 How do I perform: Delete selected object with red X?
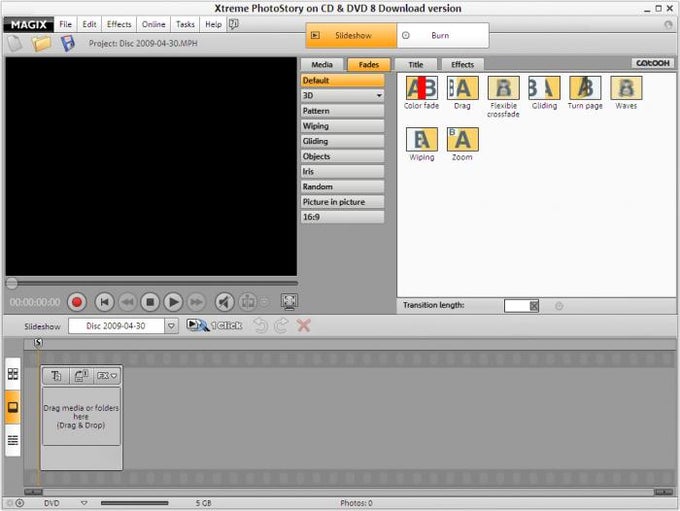(x=304, y=325)
